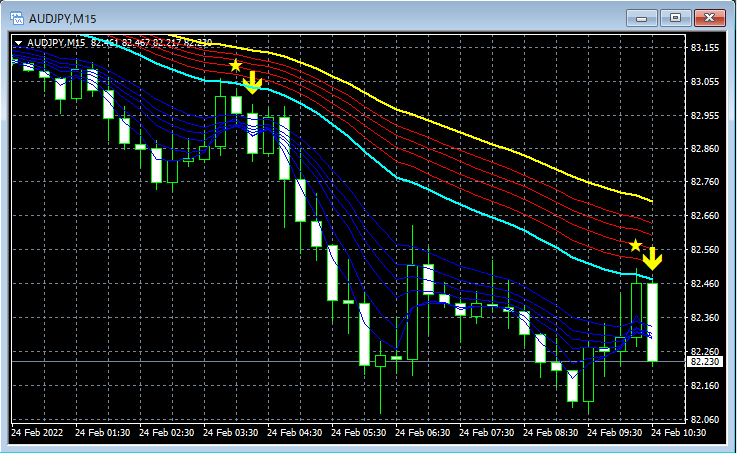Click the 24 Feb 02:30 time label
Screen dimensions: 738x453
pos(167,432)
